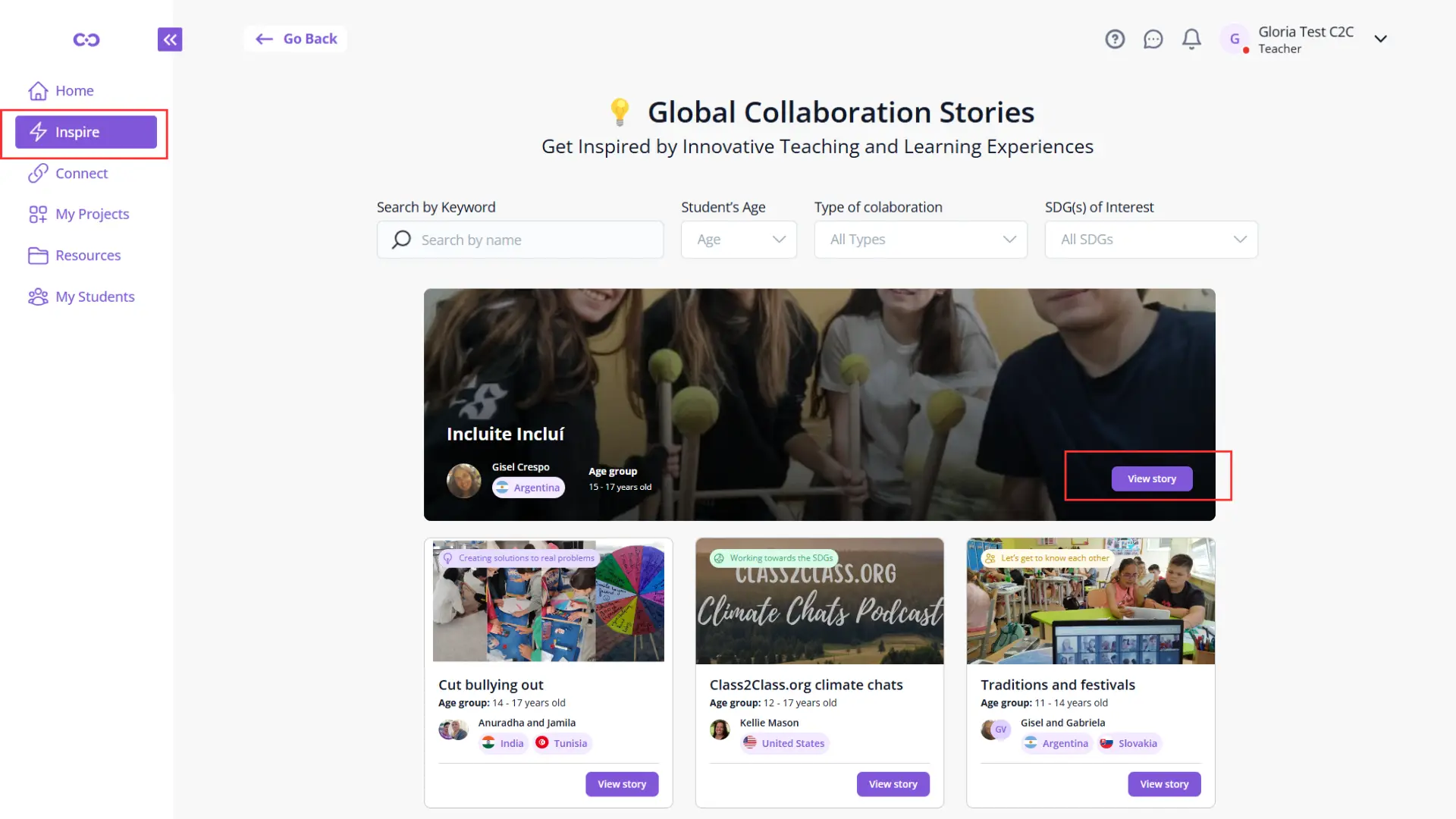
Task: Click the Slovakia country tag
Action: (1129, 743)
